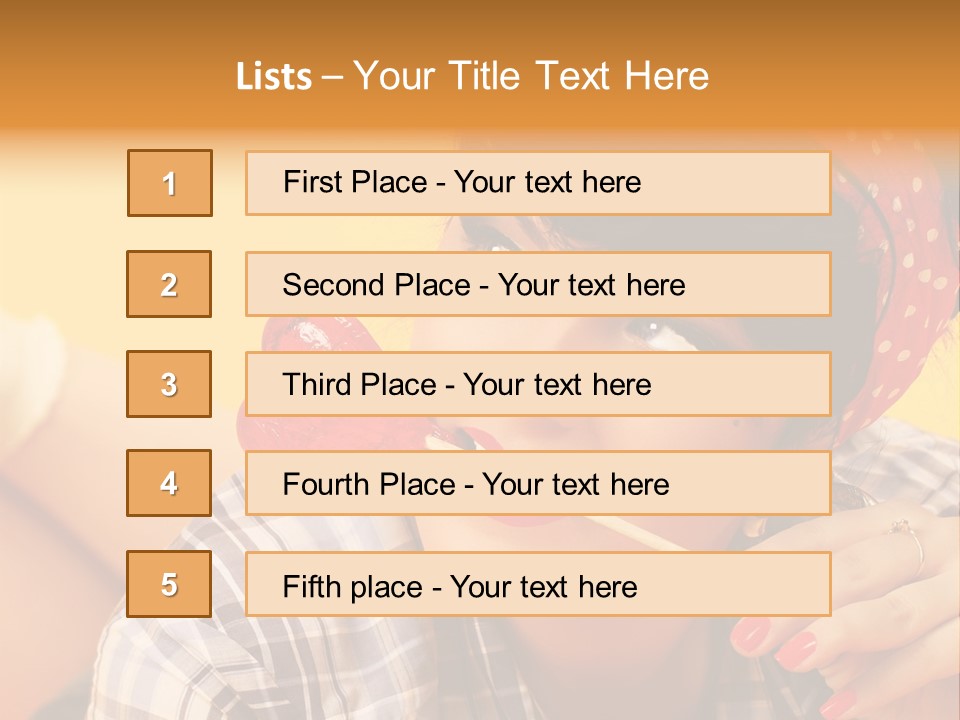
Task: Click the number 1 box
Action: tap(170, 183)
